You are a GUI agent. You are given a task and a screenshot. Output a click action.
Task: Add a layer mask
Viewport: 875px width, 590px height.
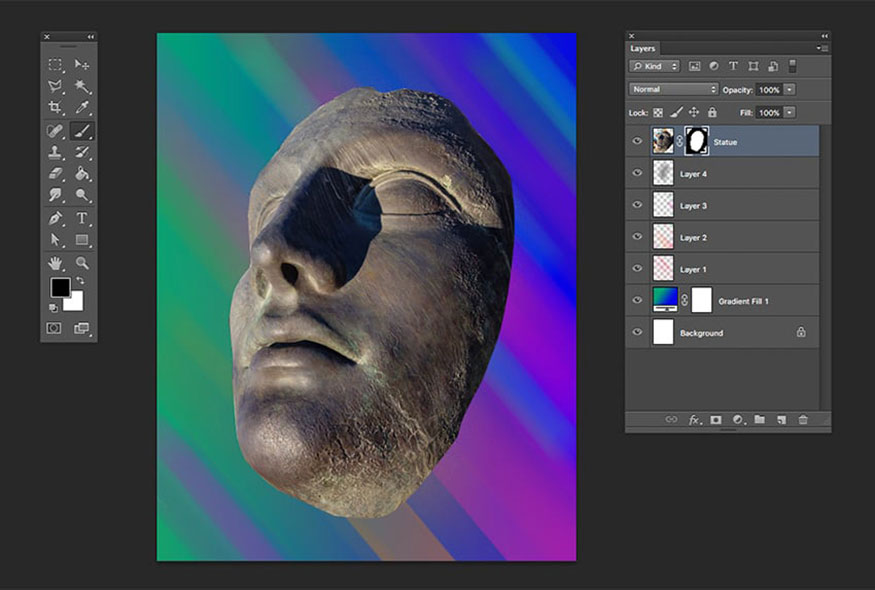[715, 420]
